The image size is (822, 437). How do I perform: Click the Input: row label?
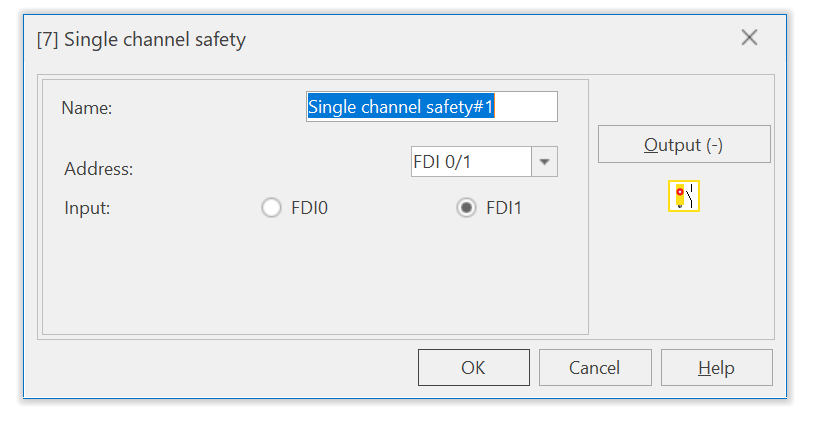(87, 208)
